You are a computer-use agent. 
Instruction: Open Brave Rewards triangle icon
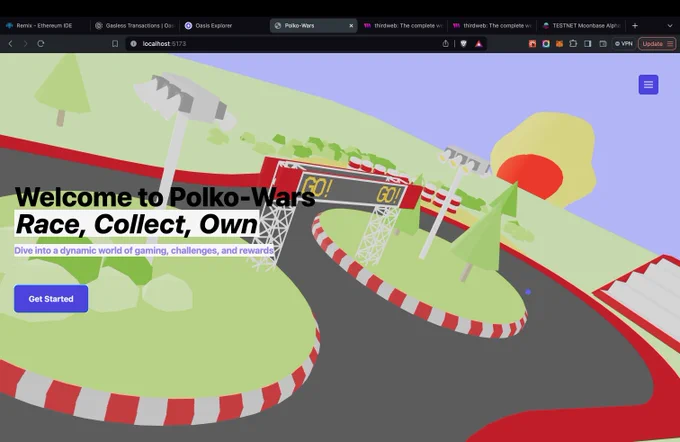(x=479, y=44)
